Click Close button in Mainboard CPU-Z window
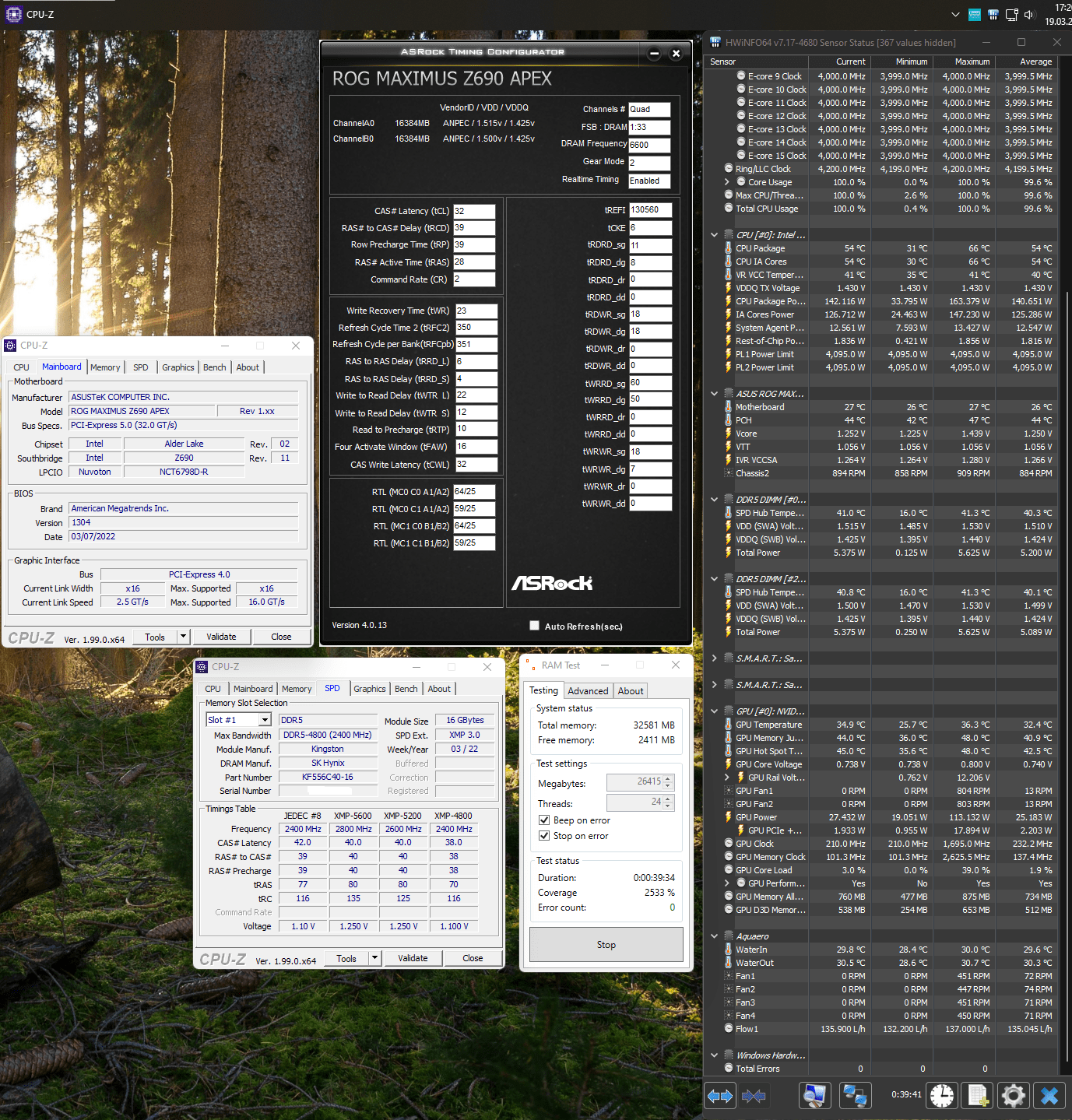This screenshot has width=1072, height=1120. point(281,637)
